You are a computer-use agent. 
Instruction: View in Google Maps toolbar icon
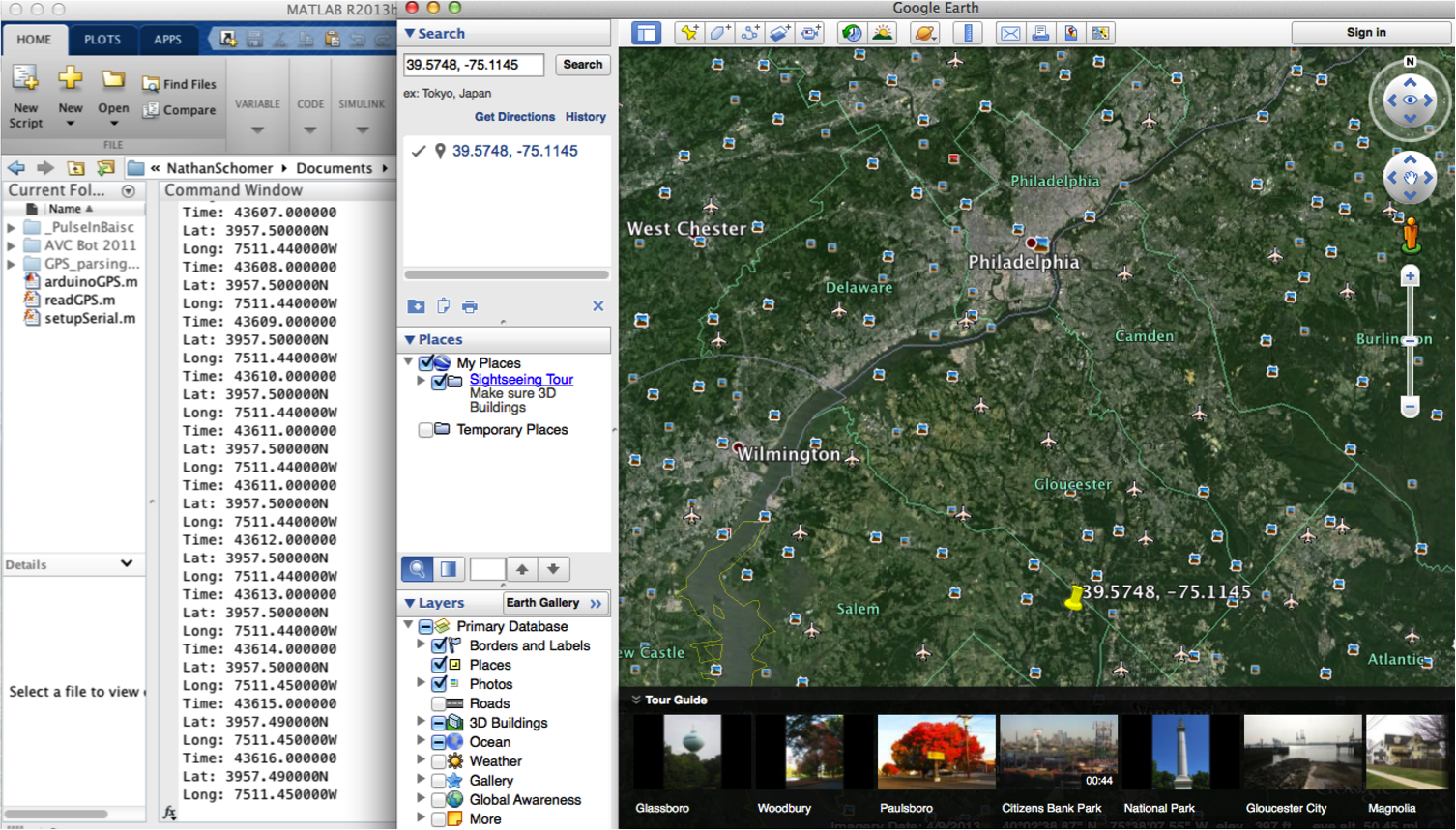[x=1100, y=33]
